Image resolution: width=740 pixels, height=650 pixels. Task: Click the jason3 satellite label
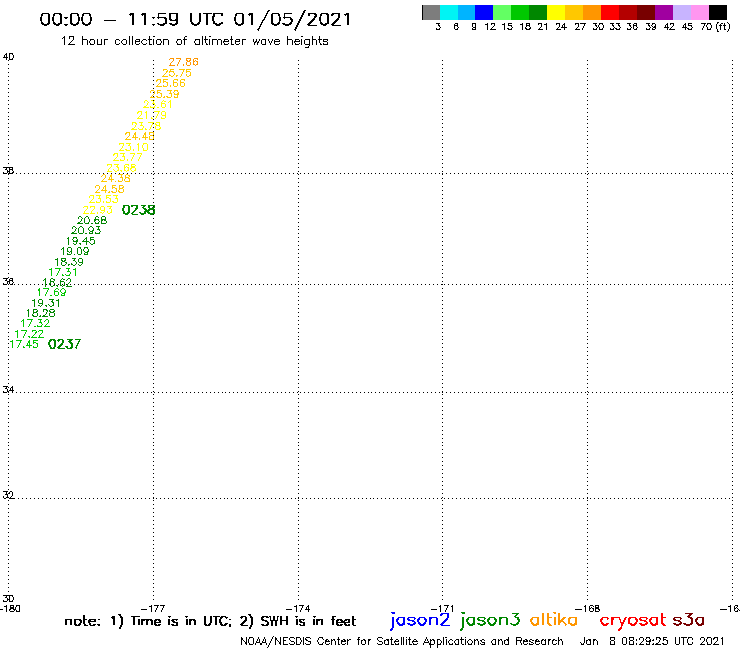click(x=490, y=620)
